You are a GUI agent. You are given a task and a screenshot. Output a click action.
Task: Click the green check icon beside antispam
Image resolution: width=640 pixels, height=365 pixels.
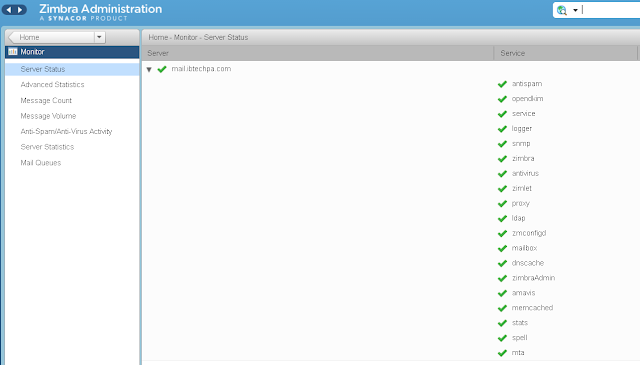[x=502, y=84]
